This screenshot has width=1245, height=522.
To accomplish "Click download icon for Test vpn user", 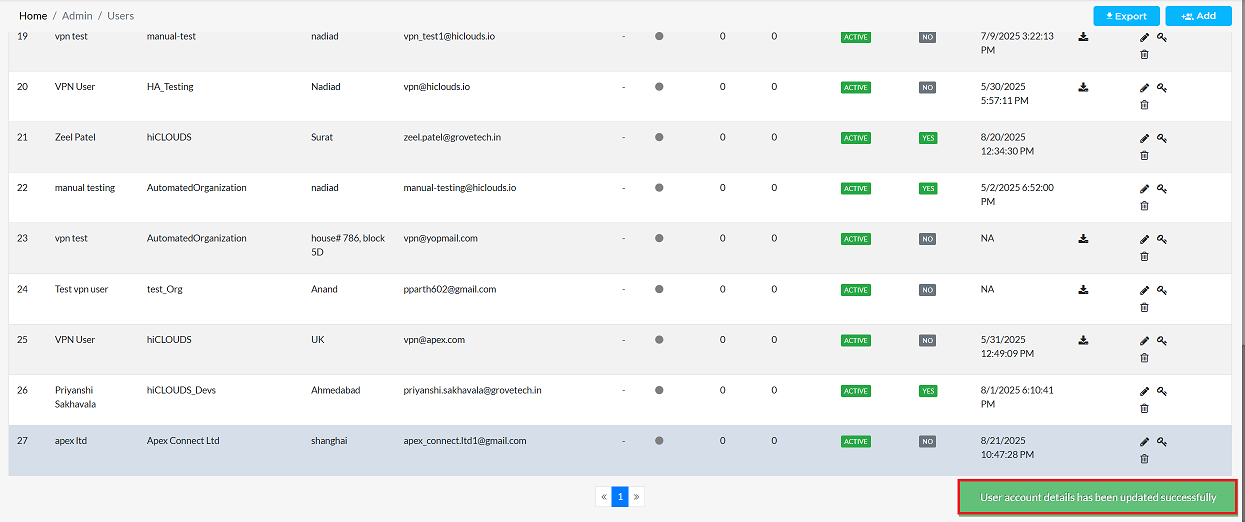I will (x=1083, y=290).
